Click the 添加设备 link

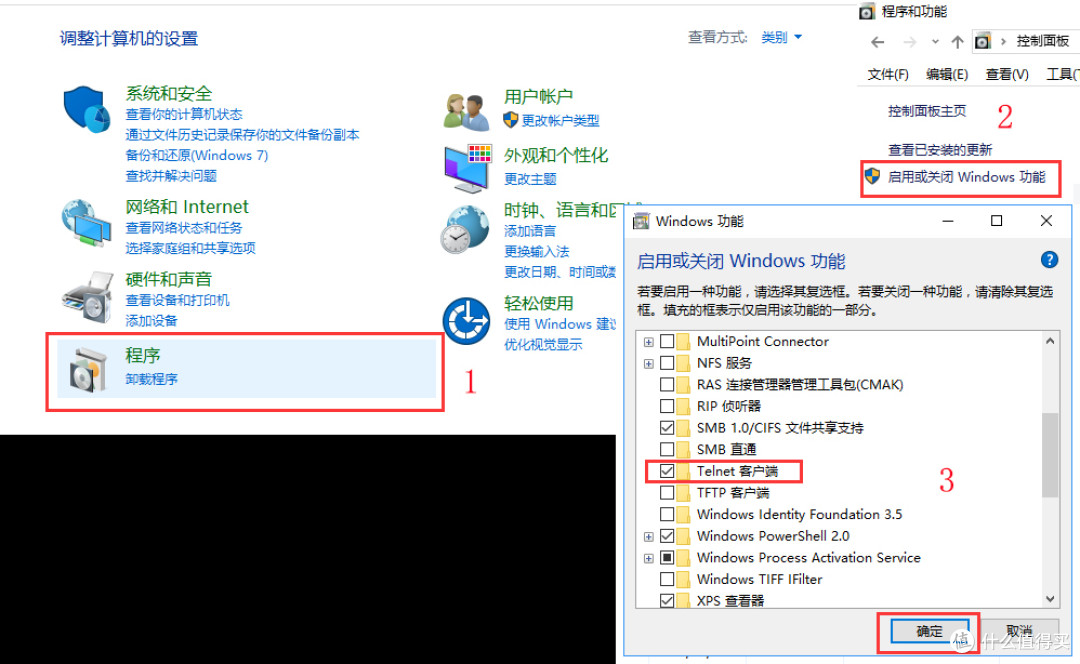point(152,321)
